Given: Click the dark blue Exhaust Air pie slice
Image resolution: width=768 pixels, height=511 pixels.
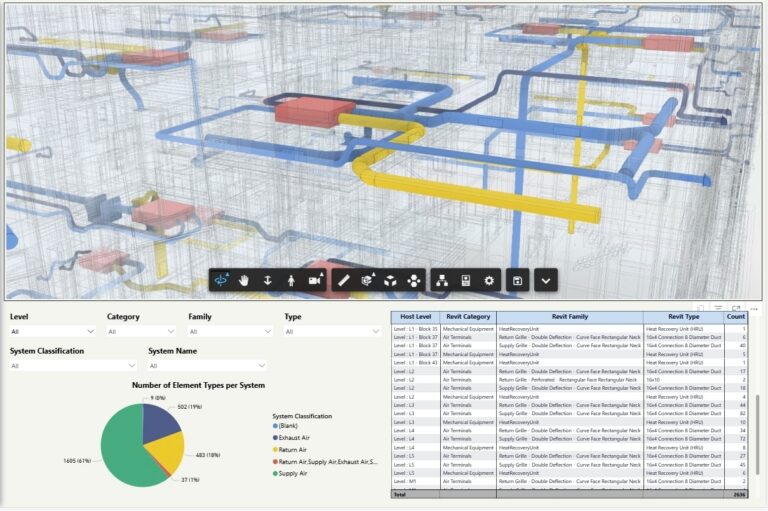Looking at the screenshot, I should (x=159, y=422).
